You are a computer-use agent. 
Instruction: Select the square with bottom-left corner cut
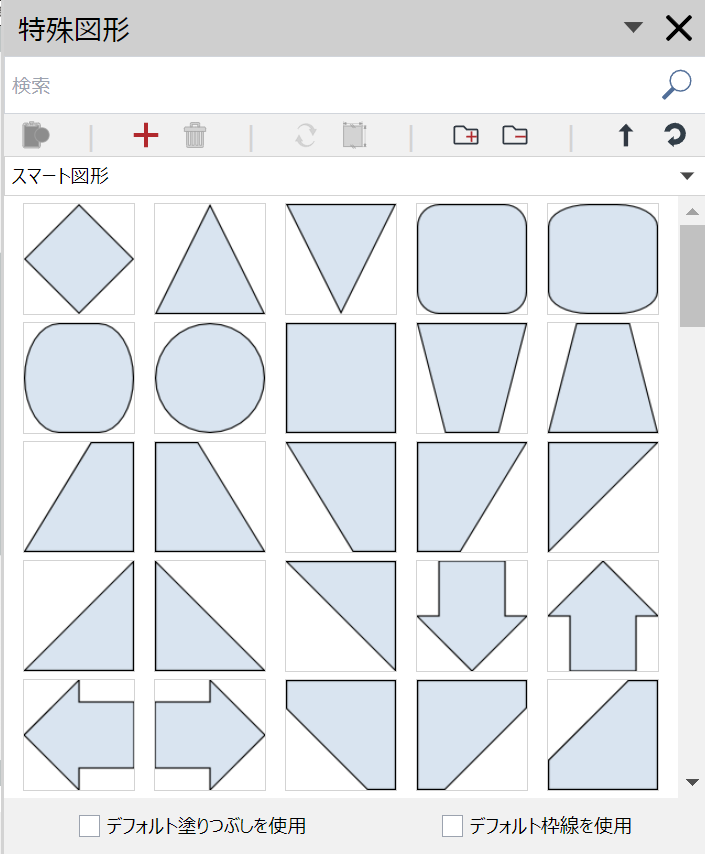point(341,735)
